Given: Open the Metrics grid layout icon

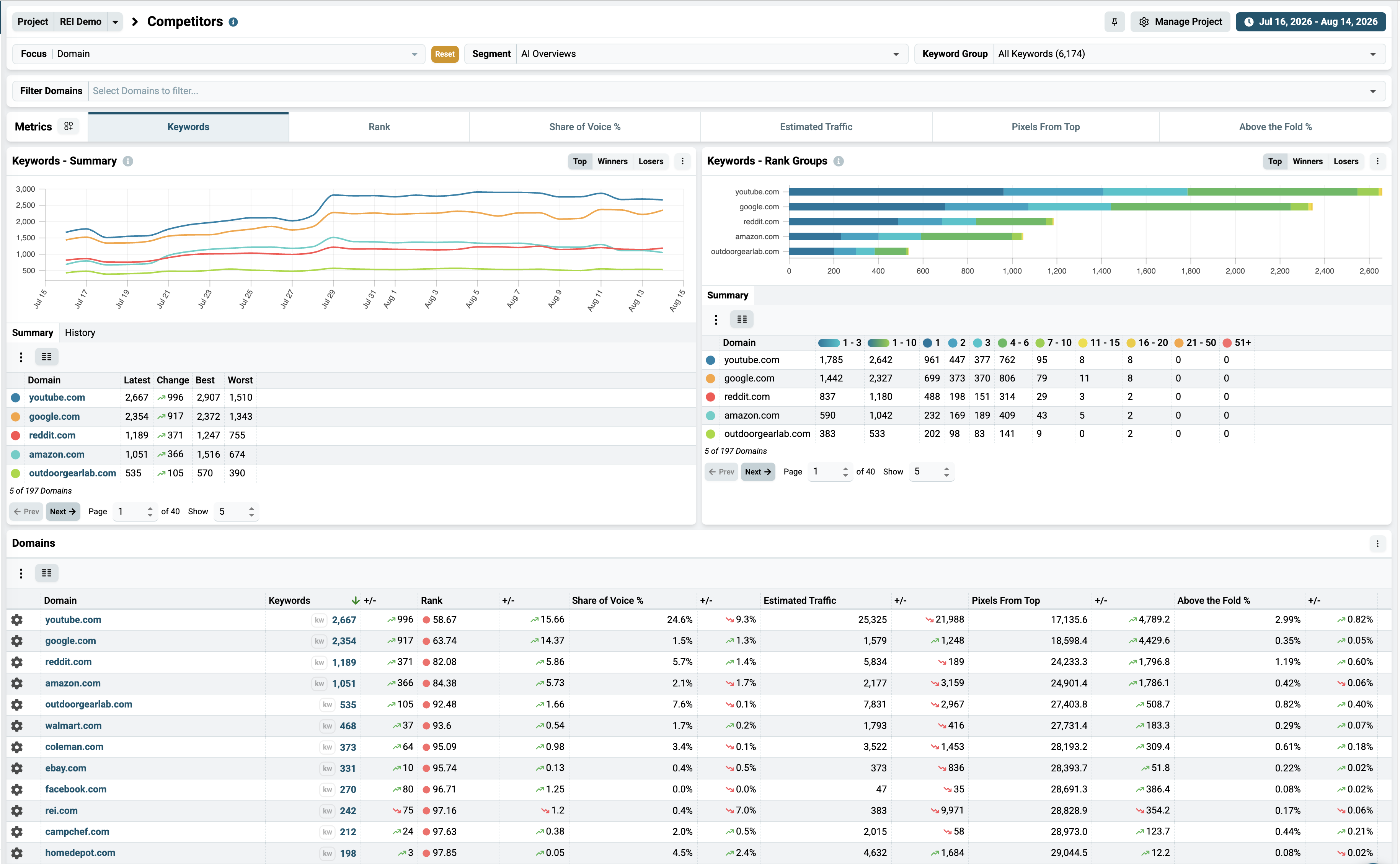Looking at the screenshot, I should click(69, 126).
